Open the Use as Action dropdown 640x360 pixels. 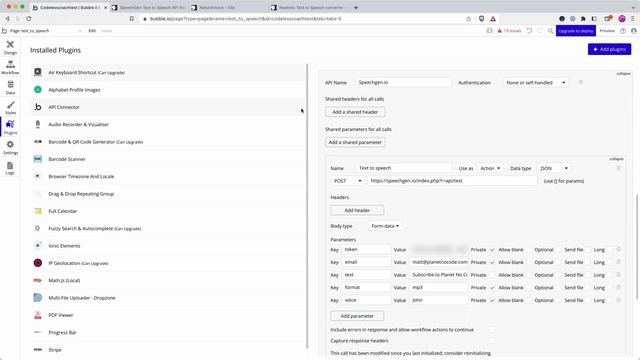(490, 168)
